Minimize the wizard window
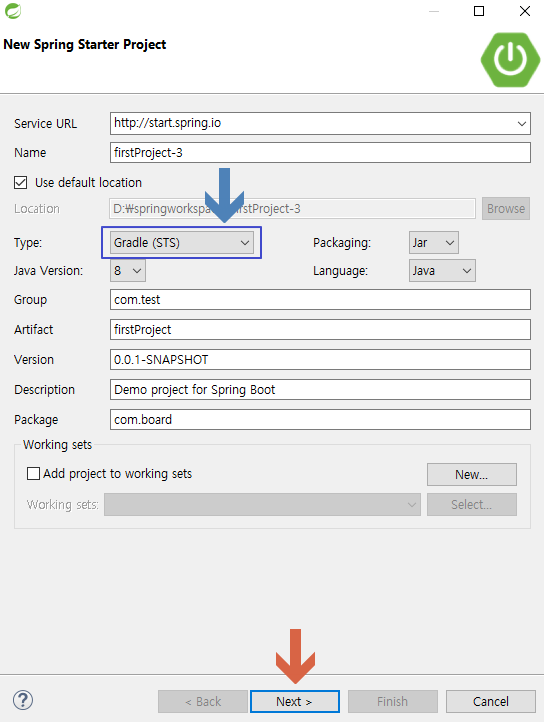544x722 pixels. tap(434, 11)
